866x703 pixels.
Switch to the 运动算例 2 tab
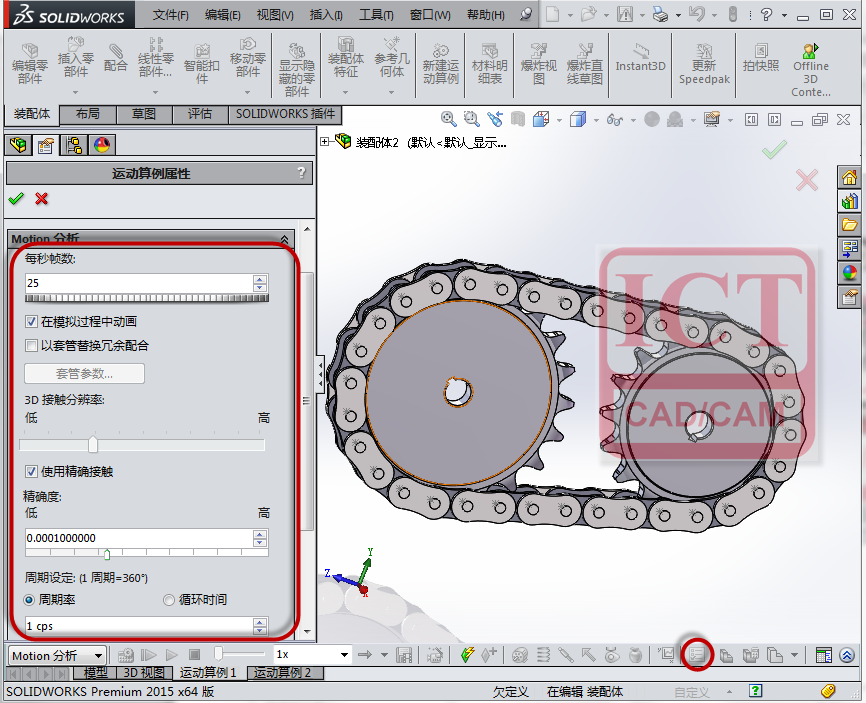pos(282,673)
